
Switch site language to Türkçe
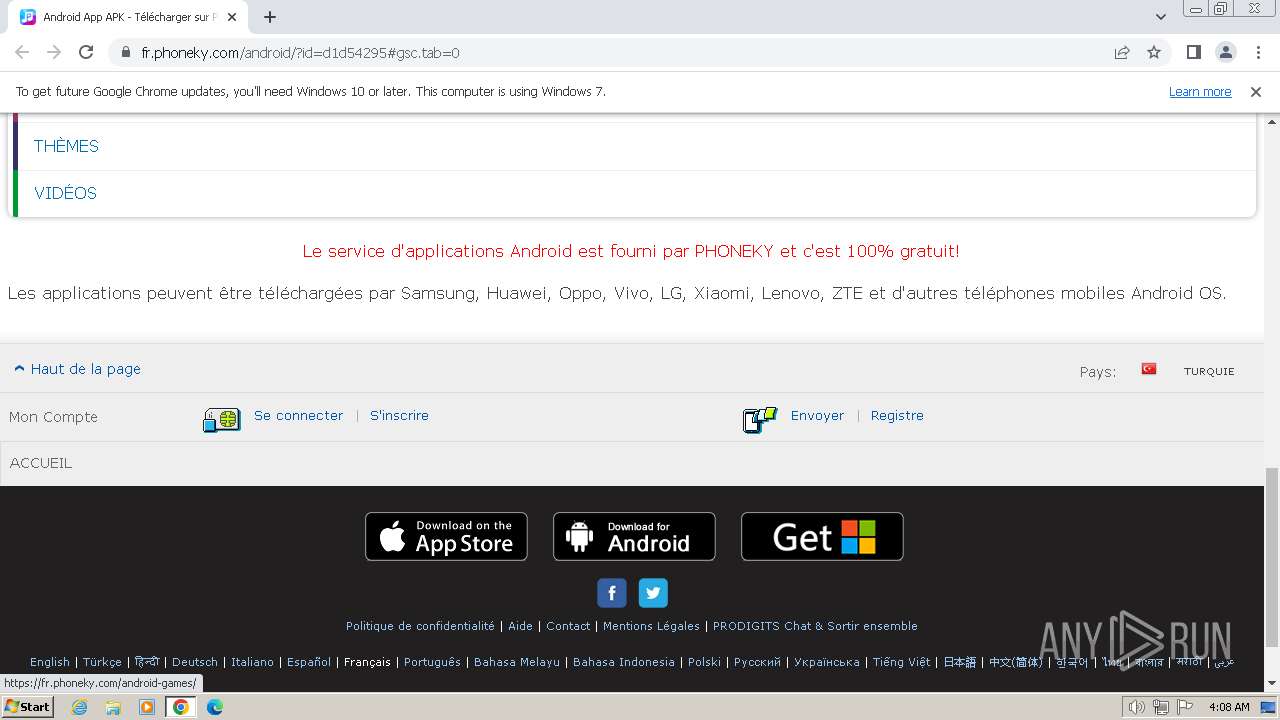pos(102,662)
